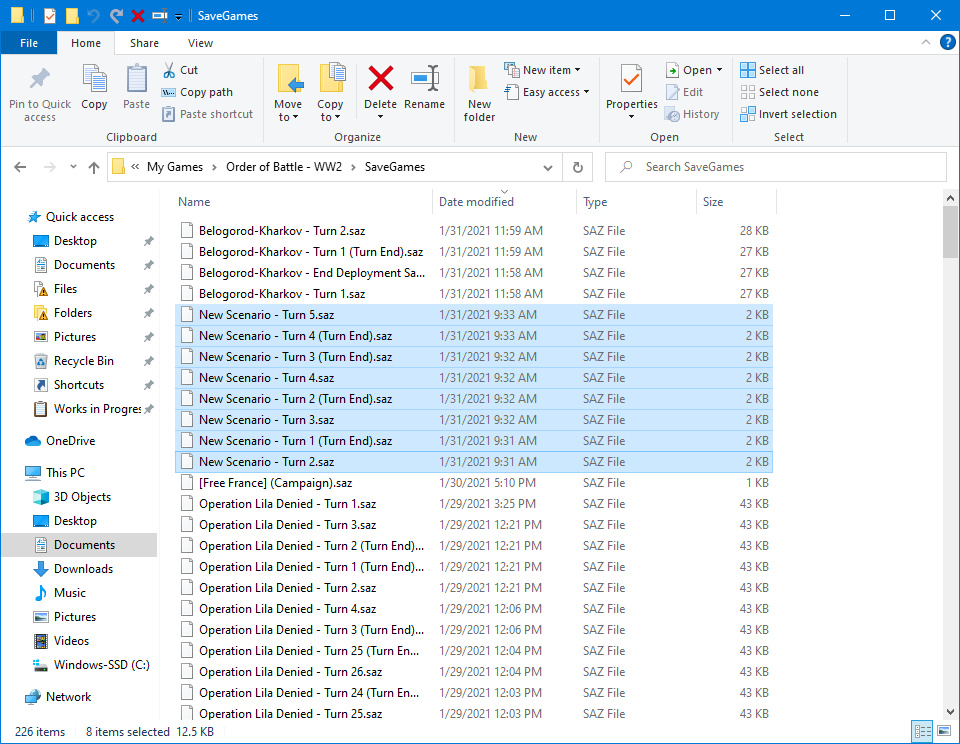The height and width of the screenshot is (744, 960).
Task: Click Invert selection in the ribbon
Action: (789, 114)
